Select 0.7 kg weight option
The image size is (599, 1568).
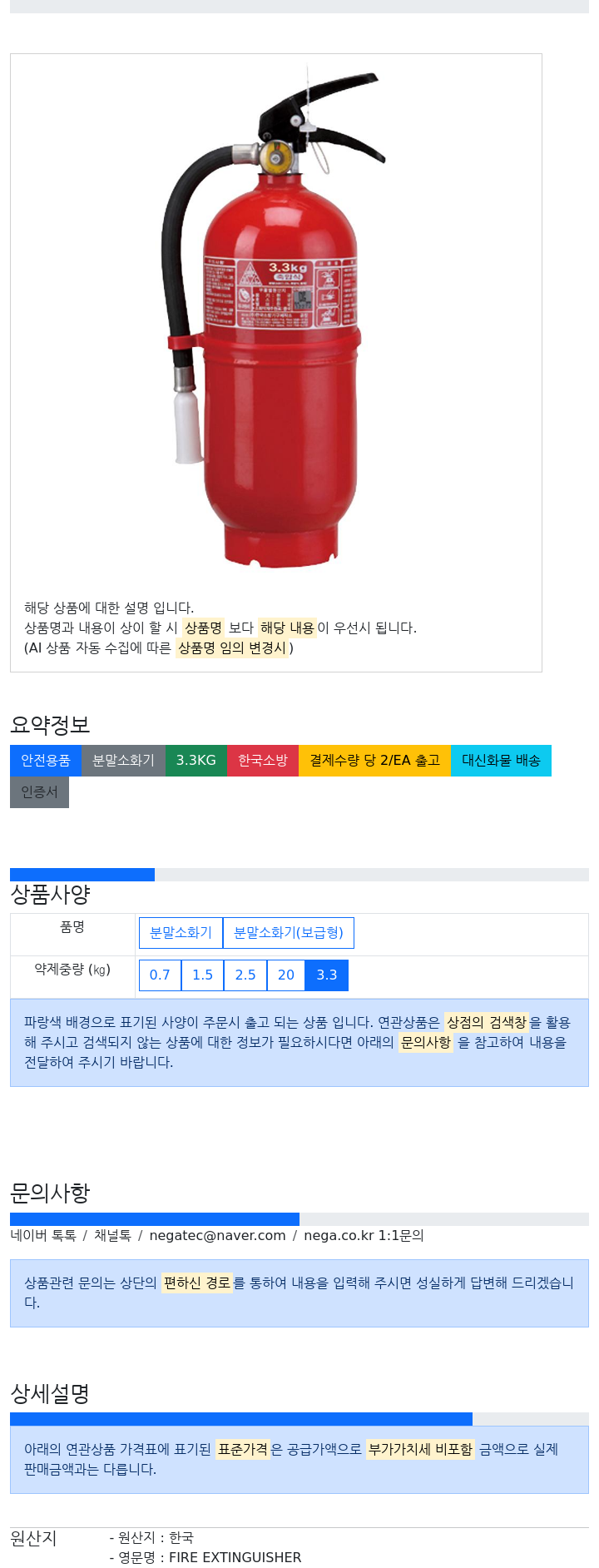pyautogui.click(x=160, y=975)
